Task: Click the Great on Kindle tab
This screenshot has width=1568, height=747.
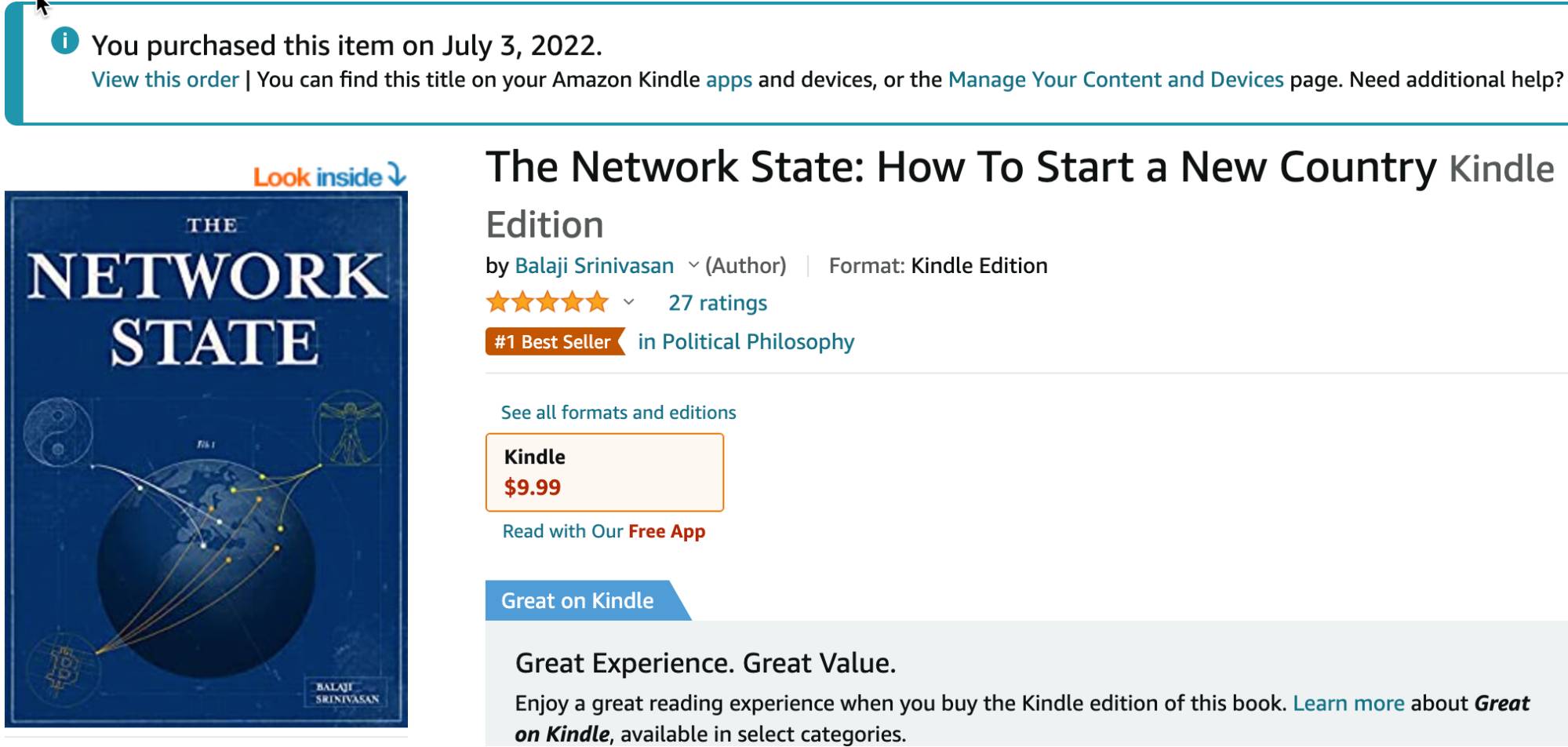Action: point(577,601)
